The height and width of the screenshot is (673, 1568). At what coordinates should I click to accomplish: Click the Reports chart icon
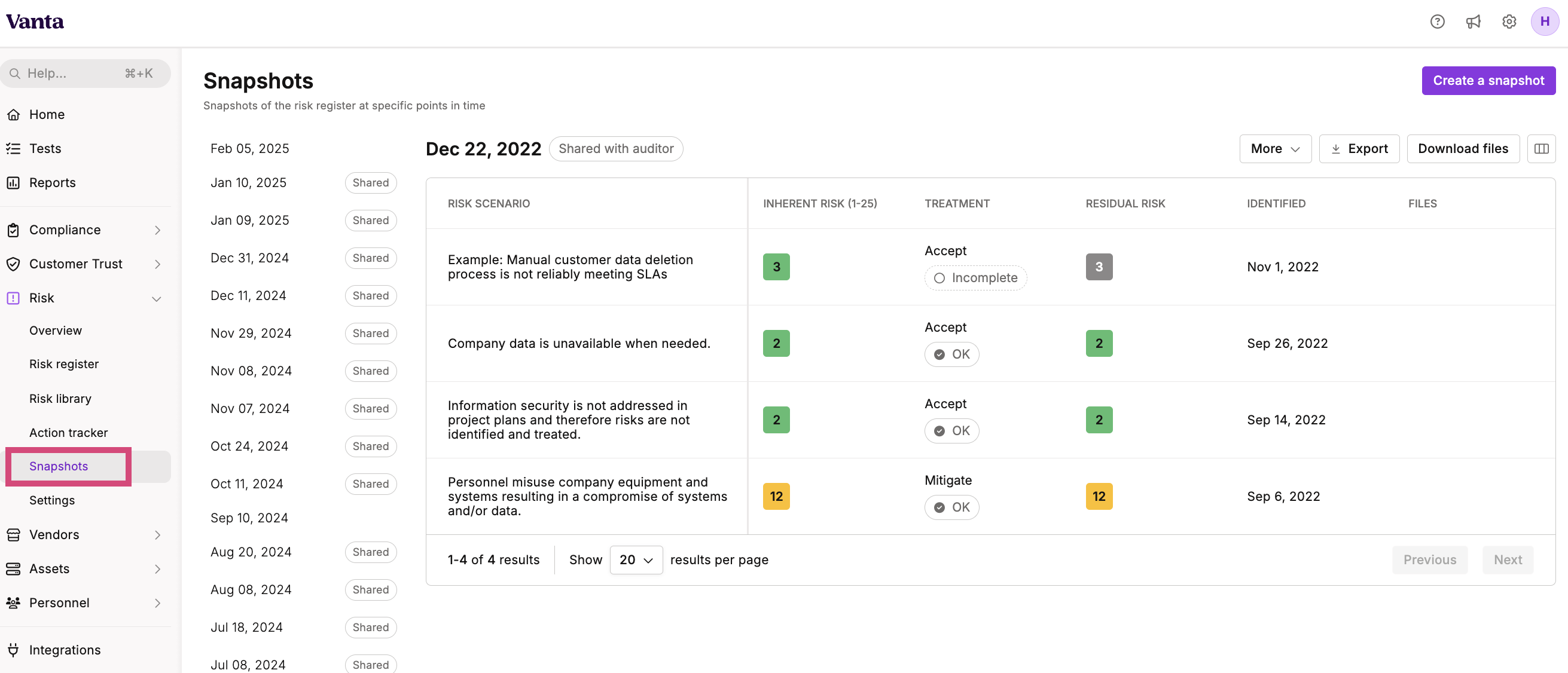pyautogui.click(x=13, y=182)
